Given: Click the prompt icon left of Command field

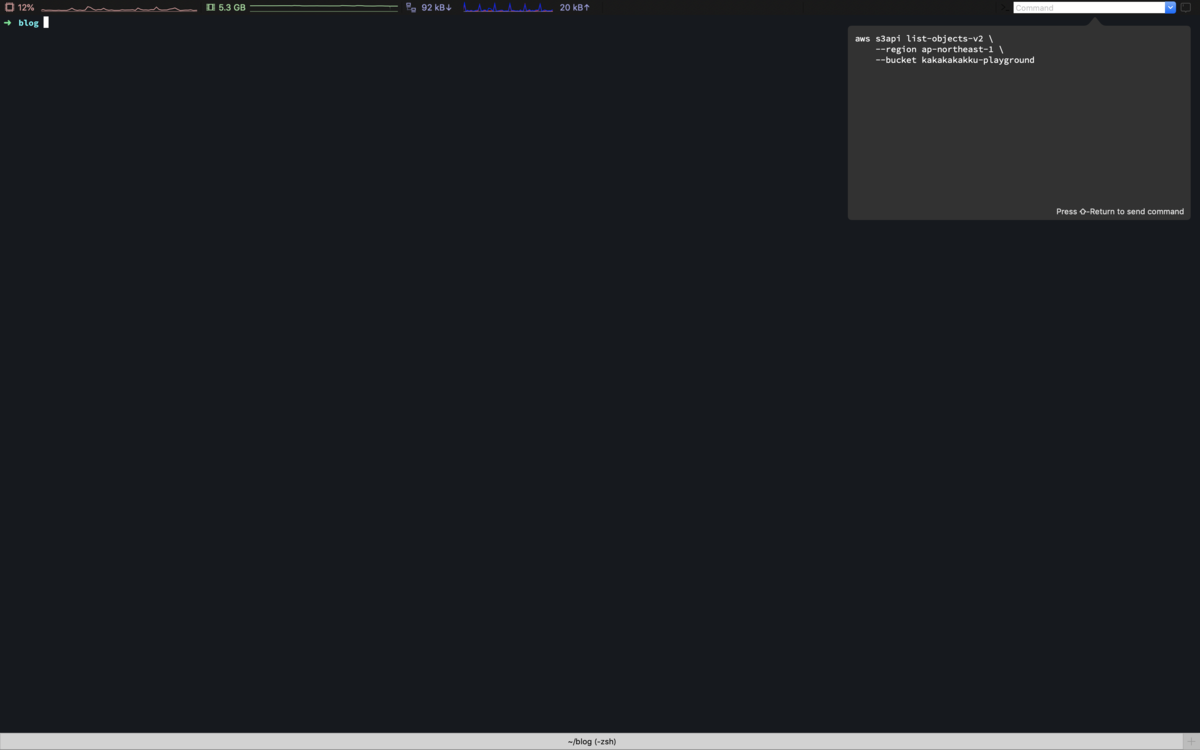Looking at the screenshot, I should click(x=1007, y=7).
